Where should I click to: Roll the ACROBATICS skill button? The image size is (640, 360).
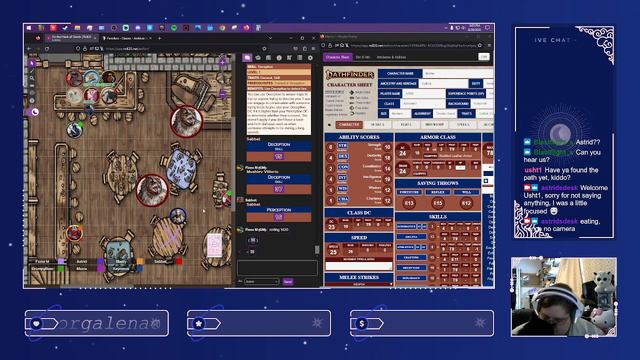click(x=406, y=227)
